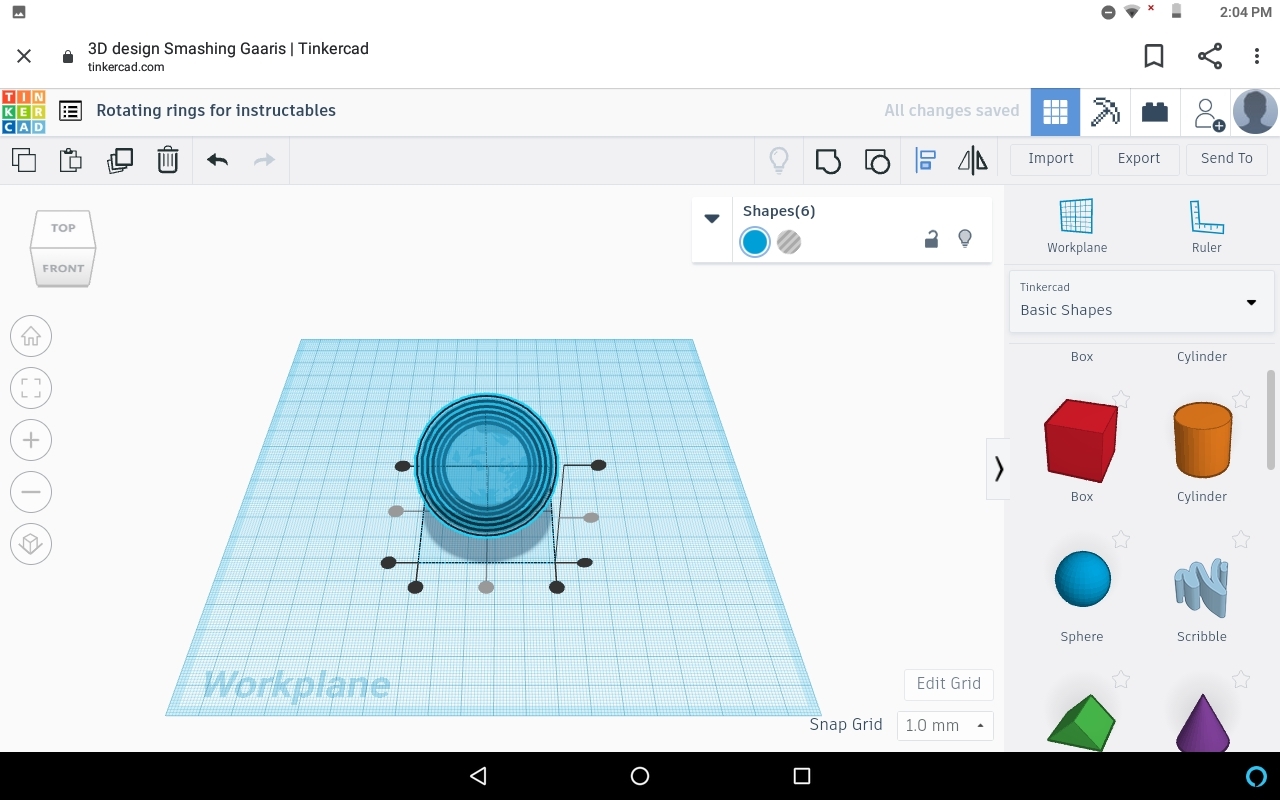Select the green Roof shape
This screenshot has height=800, width=1280.
1081,722
